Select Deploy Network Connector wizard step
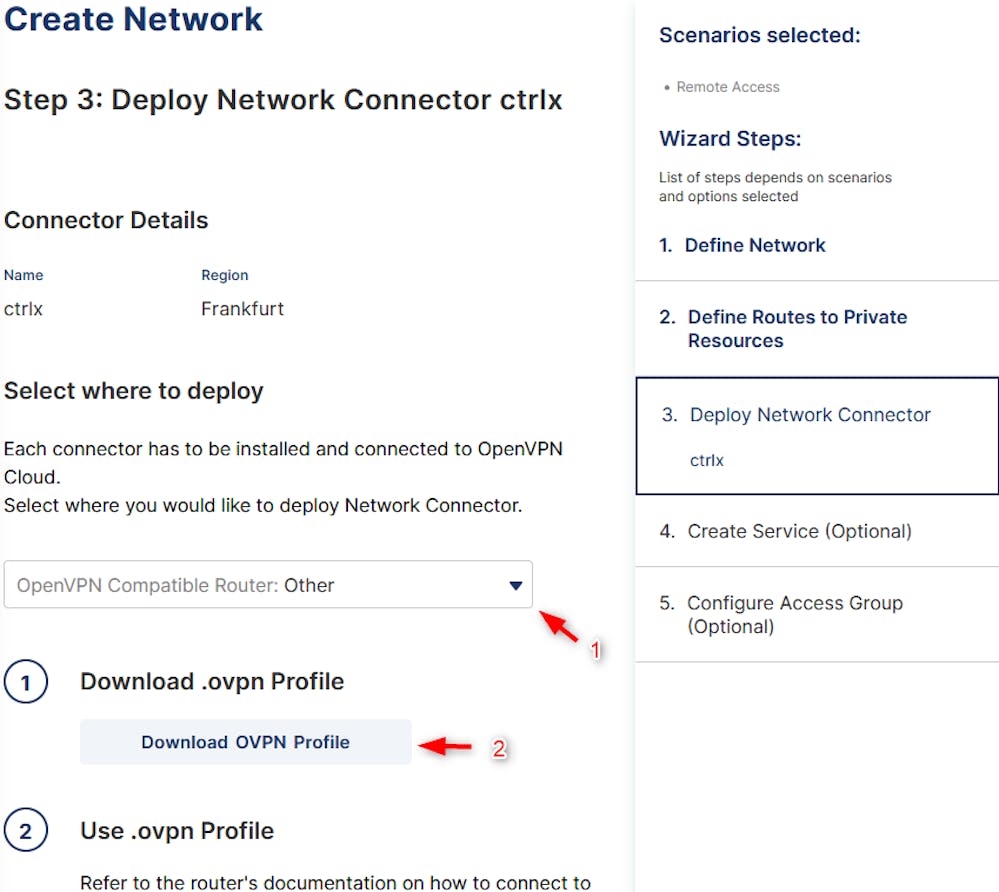Screen dimensions: 999x892 (796, 415)
